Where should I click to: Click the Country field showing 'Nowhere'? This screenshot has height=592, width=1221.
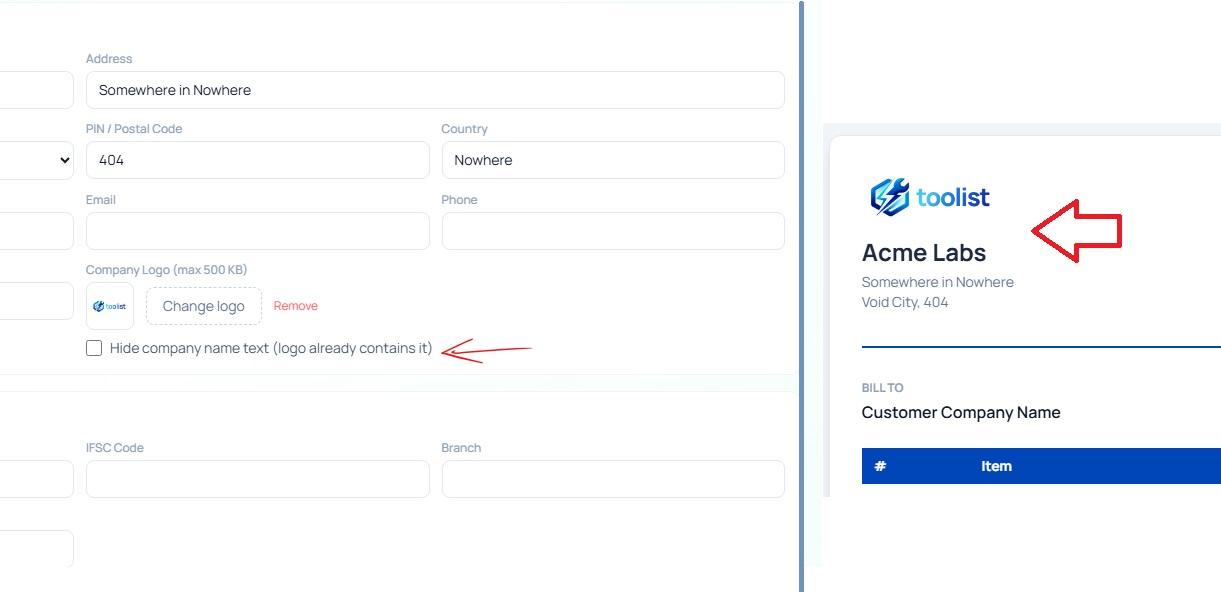tap(612, 160)
